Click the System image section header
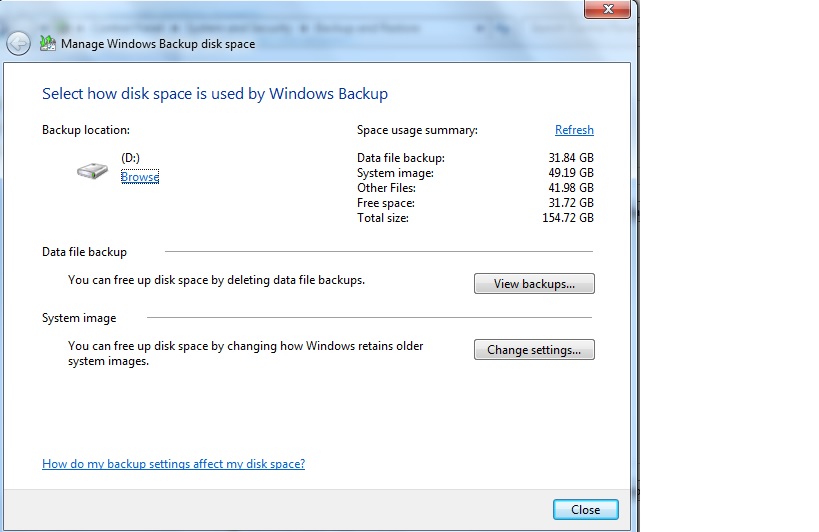This screenshot has height=532, width=819. (x=79, y=318)
